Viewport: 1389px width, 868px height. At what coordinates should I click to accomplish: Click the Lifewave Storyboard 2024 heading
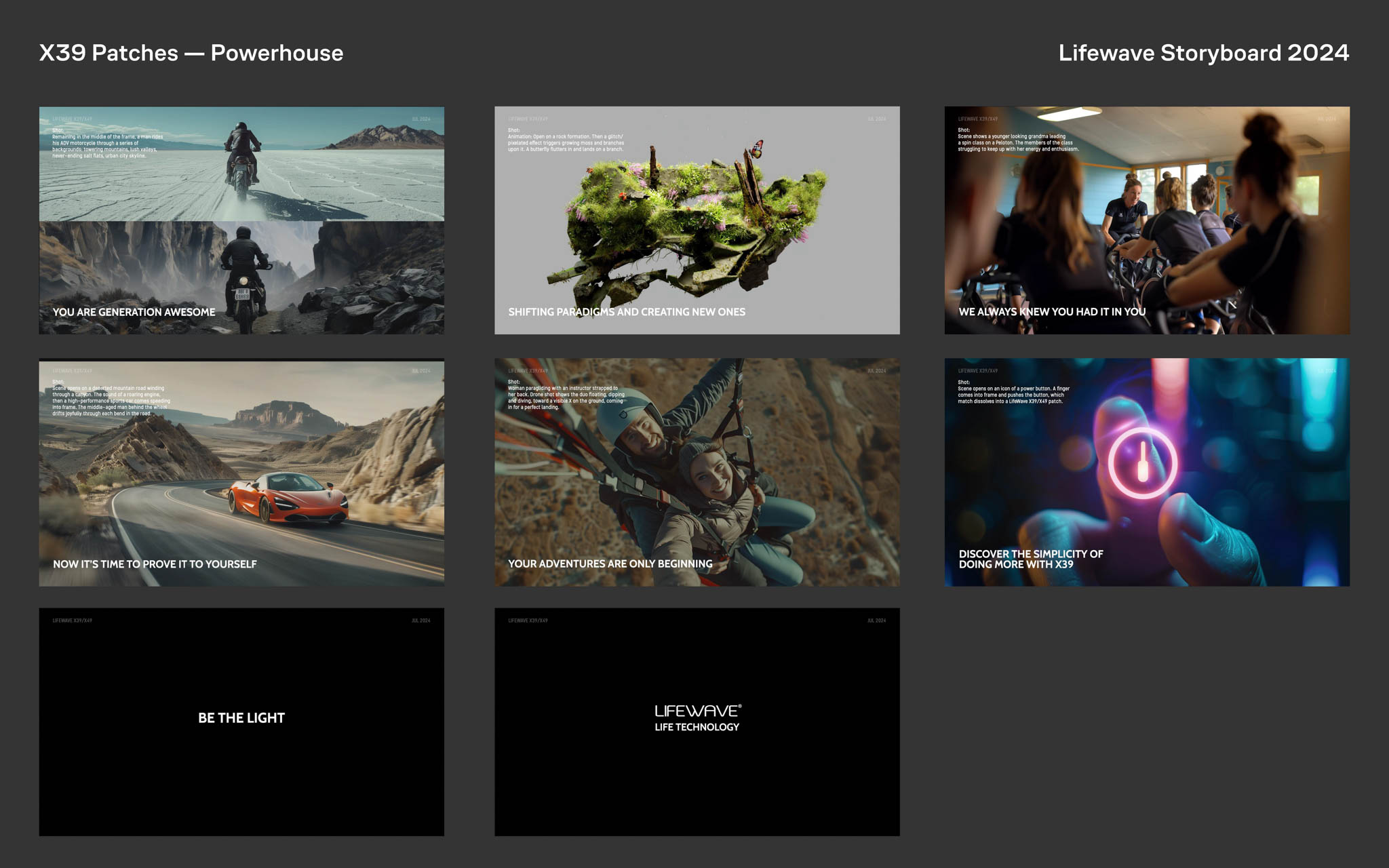tap(1203, 53)
